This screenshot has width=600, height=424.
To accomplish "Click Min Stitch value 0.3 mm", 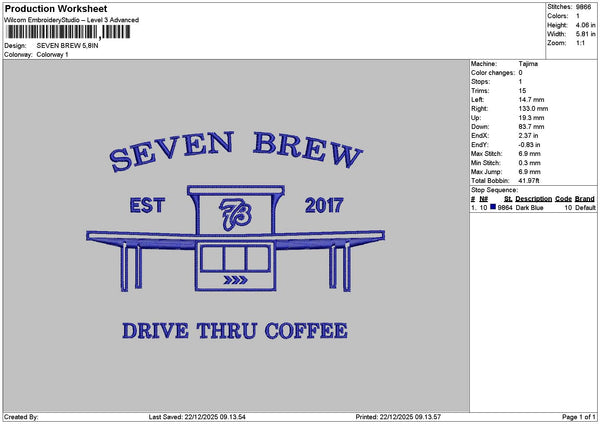I will [530, 163].
